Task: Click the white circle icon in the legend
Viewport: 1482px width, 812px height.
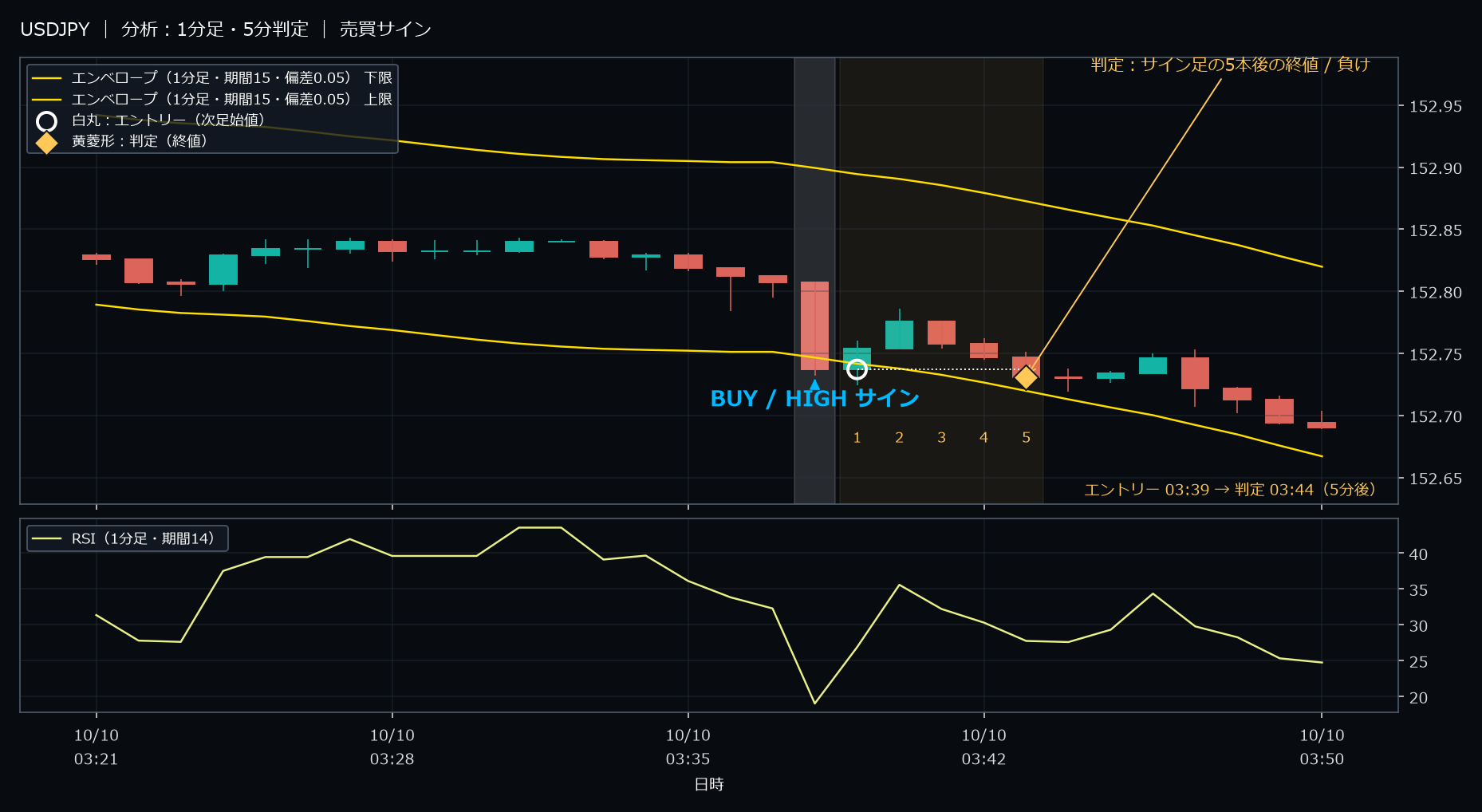Action: click(x=47, y=121)
